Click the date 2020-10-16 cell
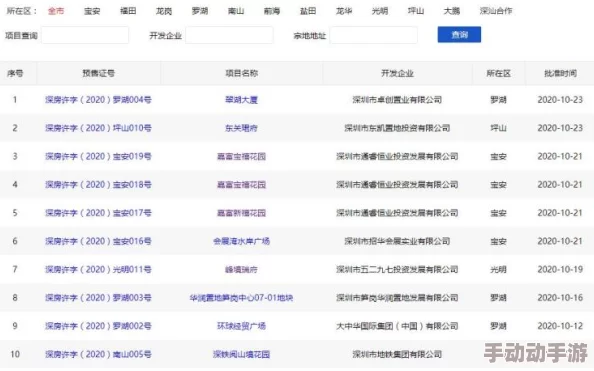The height and width of the screenshot is (371, 594). (560, 297)
